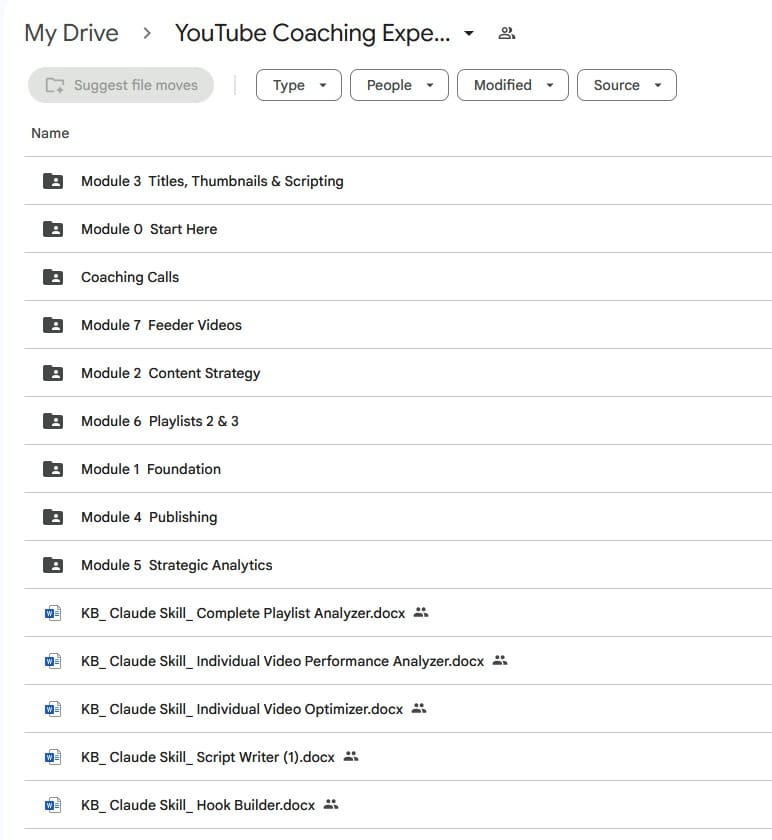Open the Source filter dropdown
This screenshot has width=772, height=840.
point(627,85)
